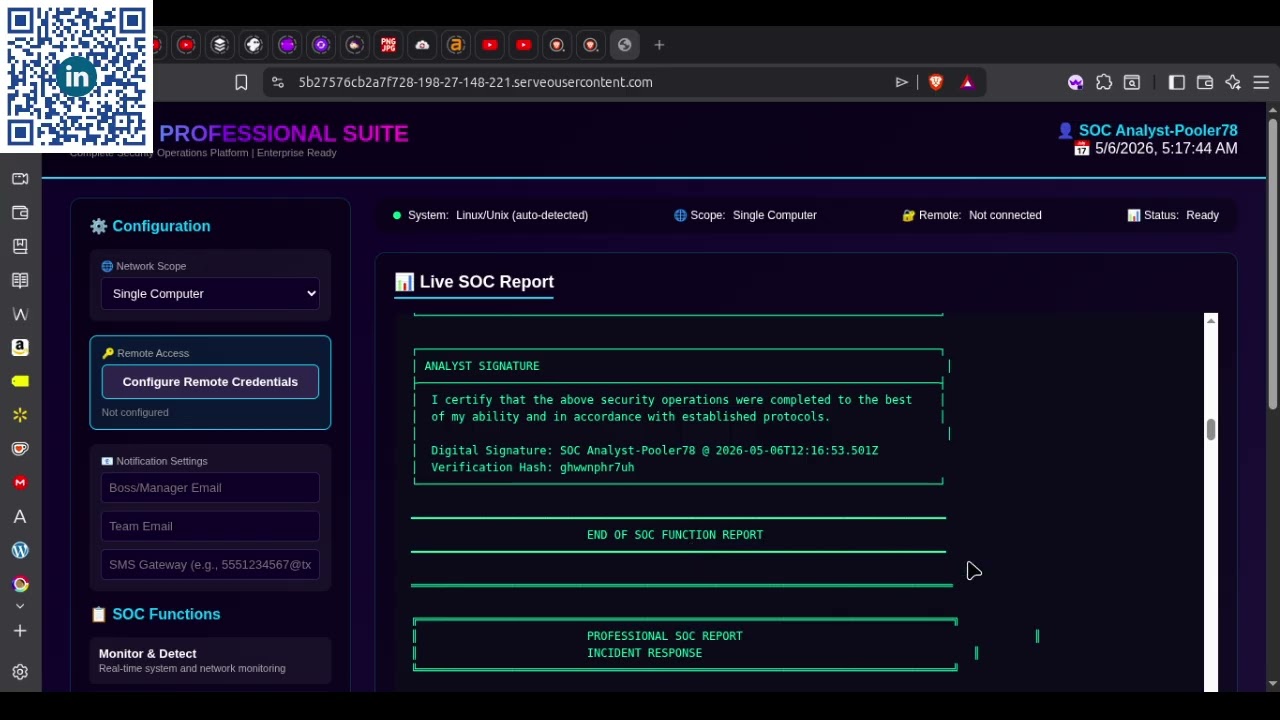Open yellow tag icon in sidebar
1280x720 pixels.
(20, 381)
